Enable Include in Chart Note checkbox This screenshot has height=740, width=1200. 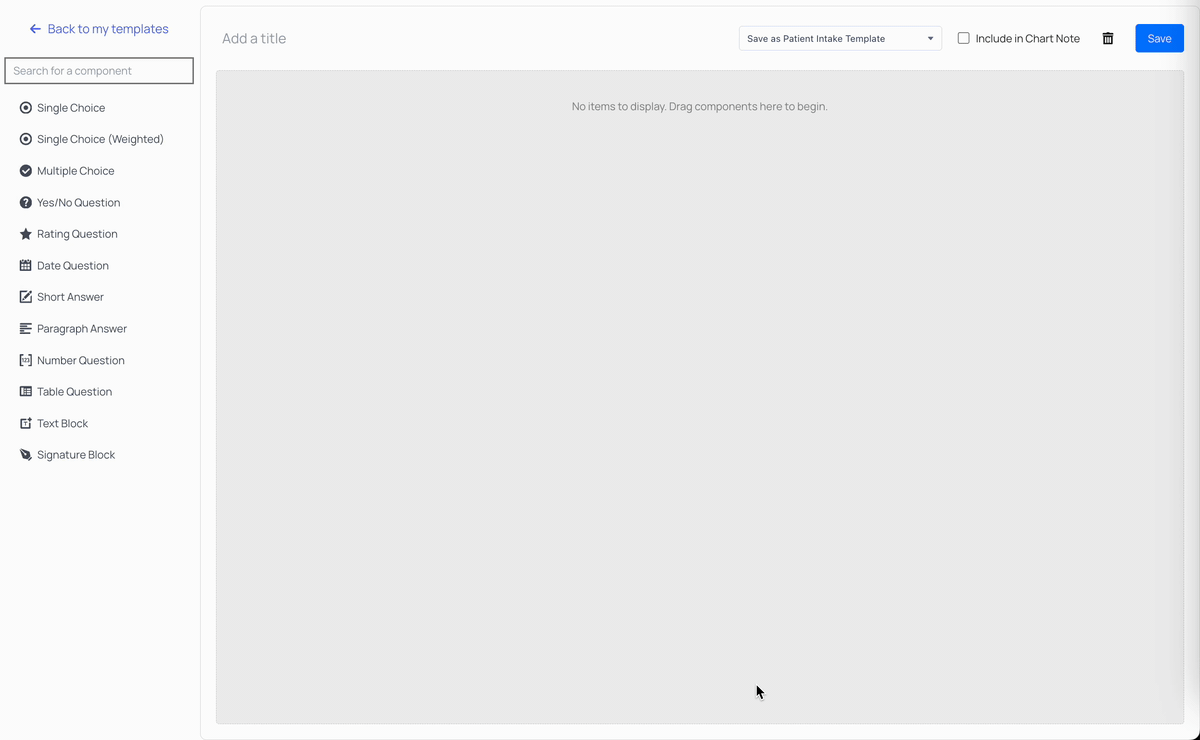[964, 38]
